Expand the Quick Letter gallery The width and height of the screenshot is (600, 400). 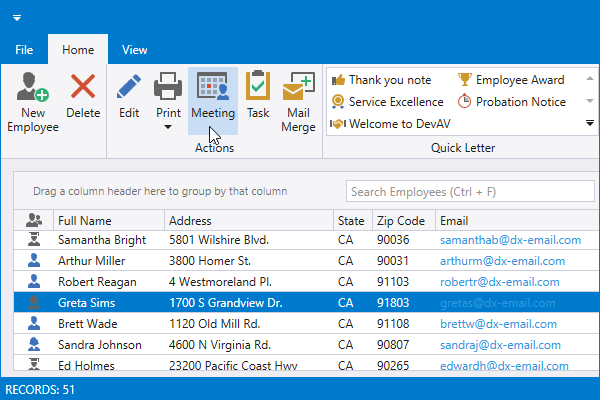(x=590, y=123)
